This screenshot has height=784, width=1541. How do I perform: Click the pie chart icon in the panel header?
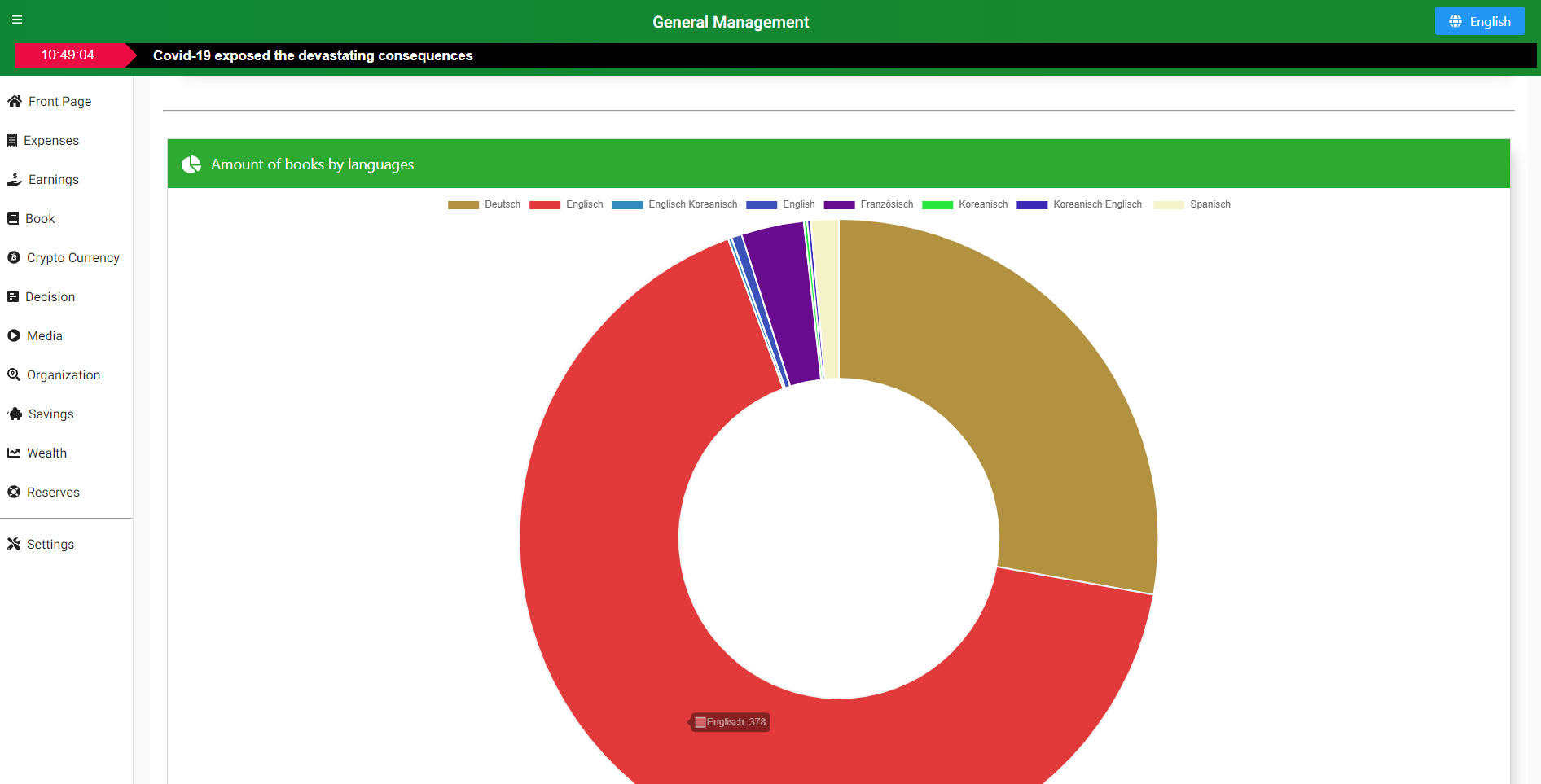pyautogui.click(x=191, y=164)
